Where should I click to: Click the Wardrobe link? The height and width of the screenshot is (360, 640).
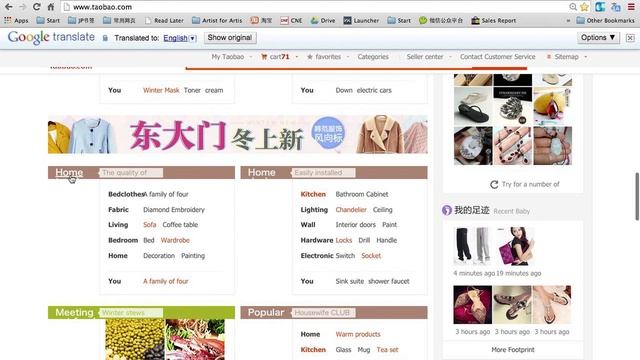(x=175, y=240)
